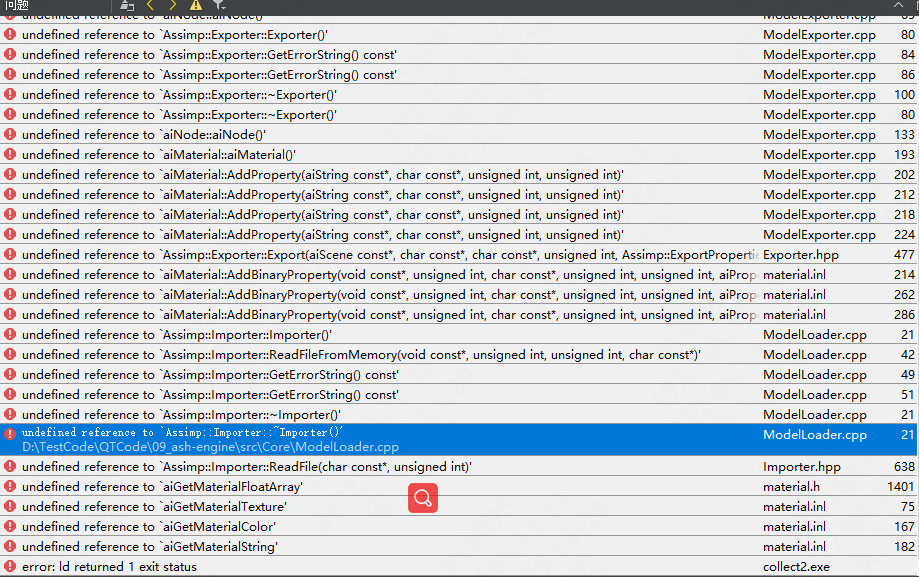
Task: Click error icon of ~Exporter() line 80 row
Action: [10, 114]
